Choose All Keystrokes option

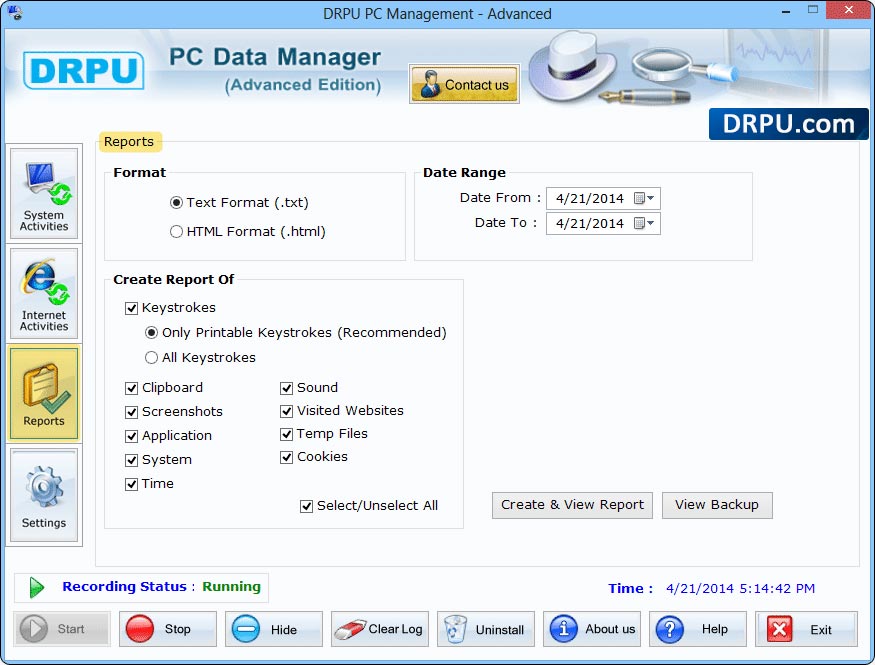[x=151, y=358]
